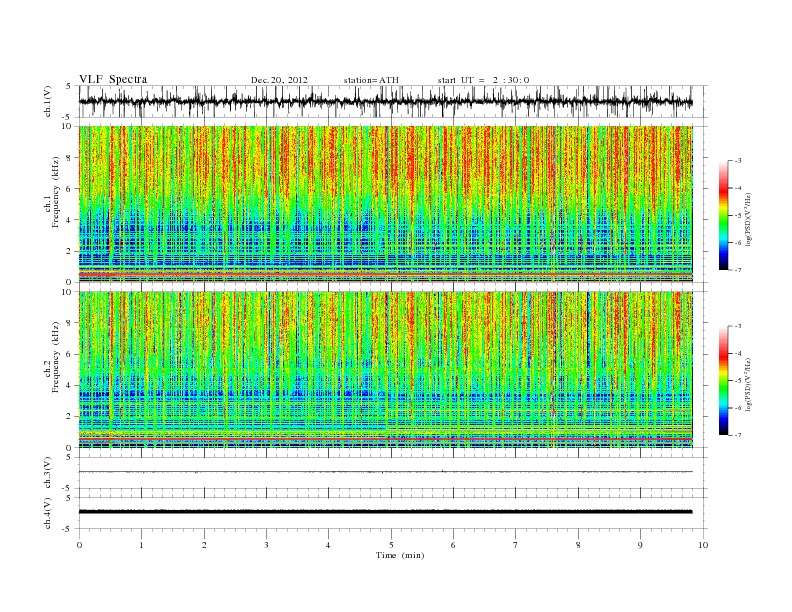Viewport: 792px width, 612px height.
Task: Click the time axis tick label "7"
Action: click(x=516, y=545)
